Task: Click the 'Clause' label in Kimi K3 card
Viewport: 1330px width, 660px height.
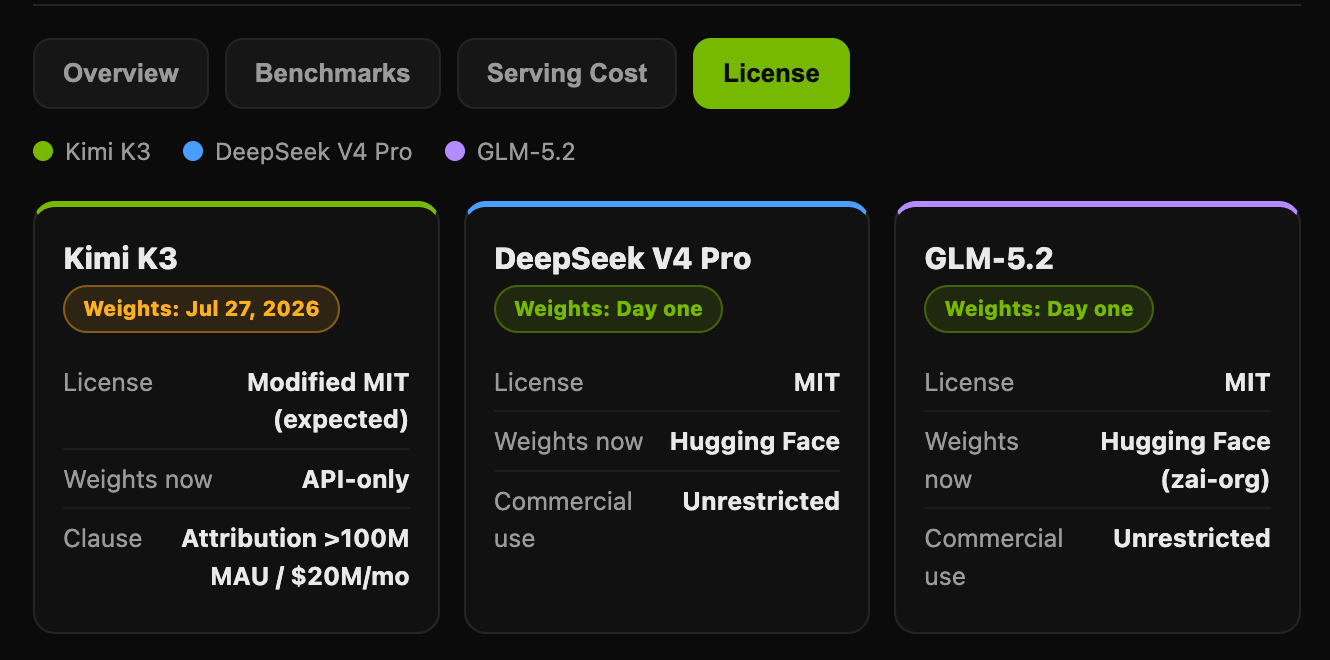Action: 103,539
